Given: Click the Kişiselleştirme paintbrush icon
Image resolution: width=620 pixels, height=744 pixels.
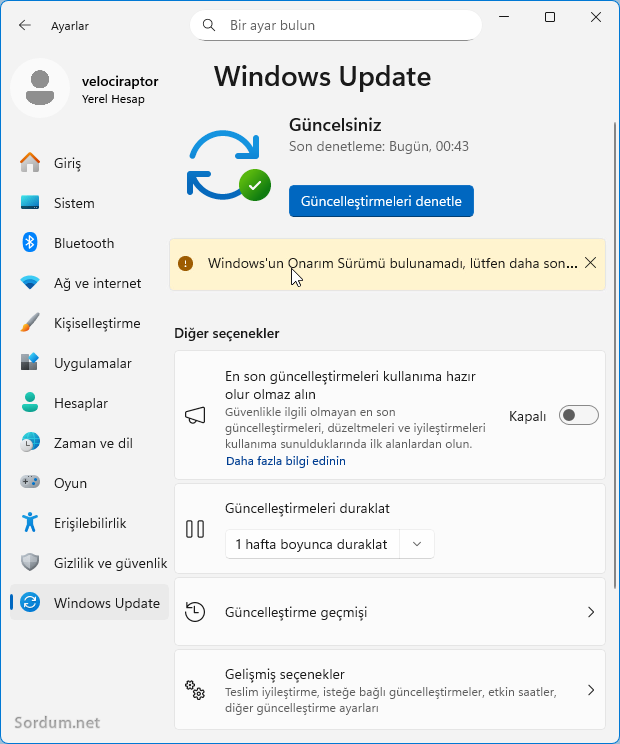Looking at the screenshot, I should (30, 323).
